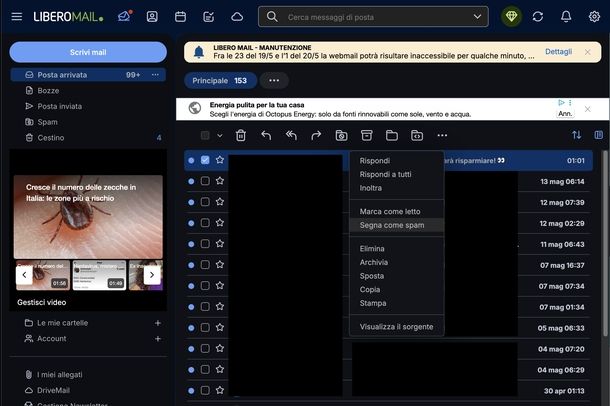Check the message dated 12 mag 07:39
This screenshot has width=610, height=406.
[x=205, y=202]
